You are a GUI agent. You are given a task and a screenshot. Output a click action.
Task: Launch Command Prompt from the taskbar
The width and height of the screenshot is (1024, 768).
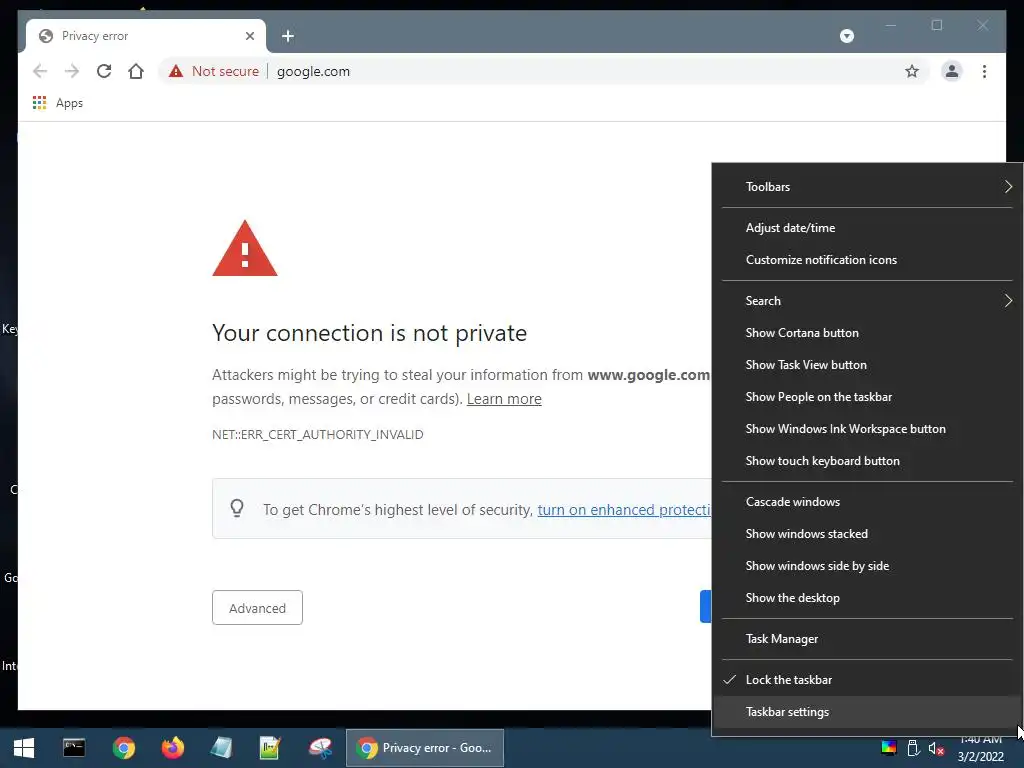tap(74, 748)
